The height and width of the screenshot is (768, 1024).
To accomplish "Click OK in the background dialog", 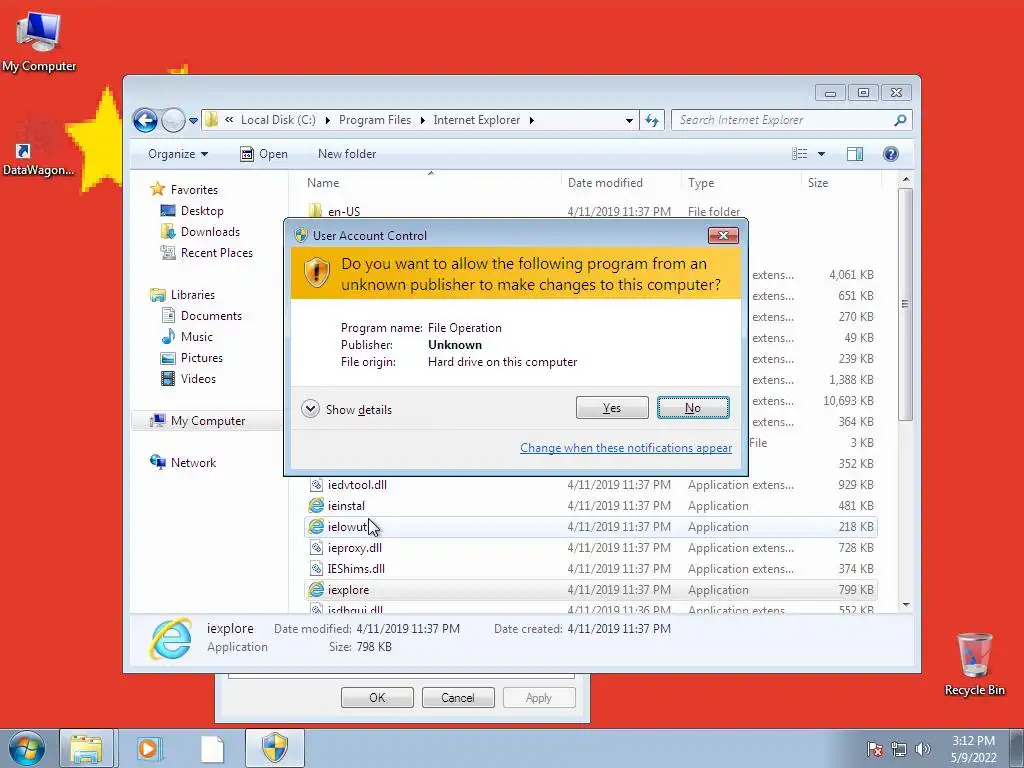I will 377,697.
